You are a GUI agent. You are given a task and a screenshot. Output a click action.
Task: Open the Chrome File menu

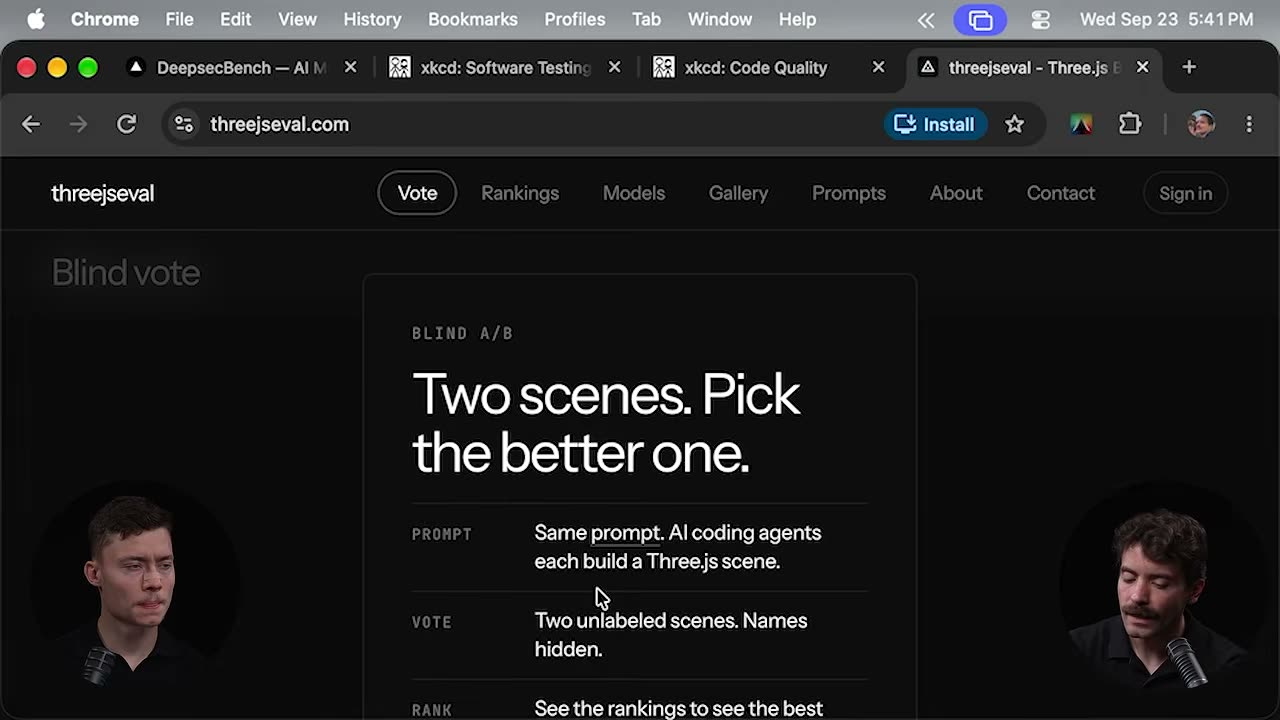pyautogui.click(x=179, y=19)
